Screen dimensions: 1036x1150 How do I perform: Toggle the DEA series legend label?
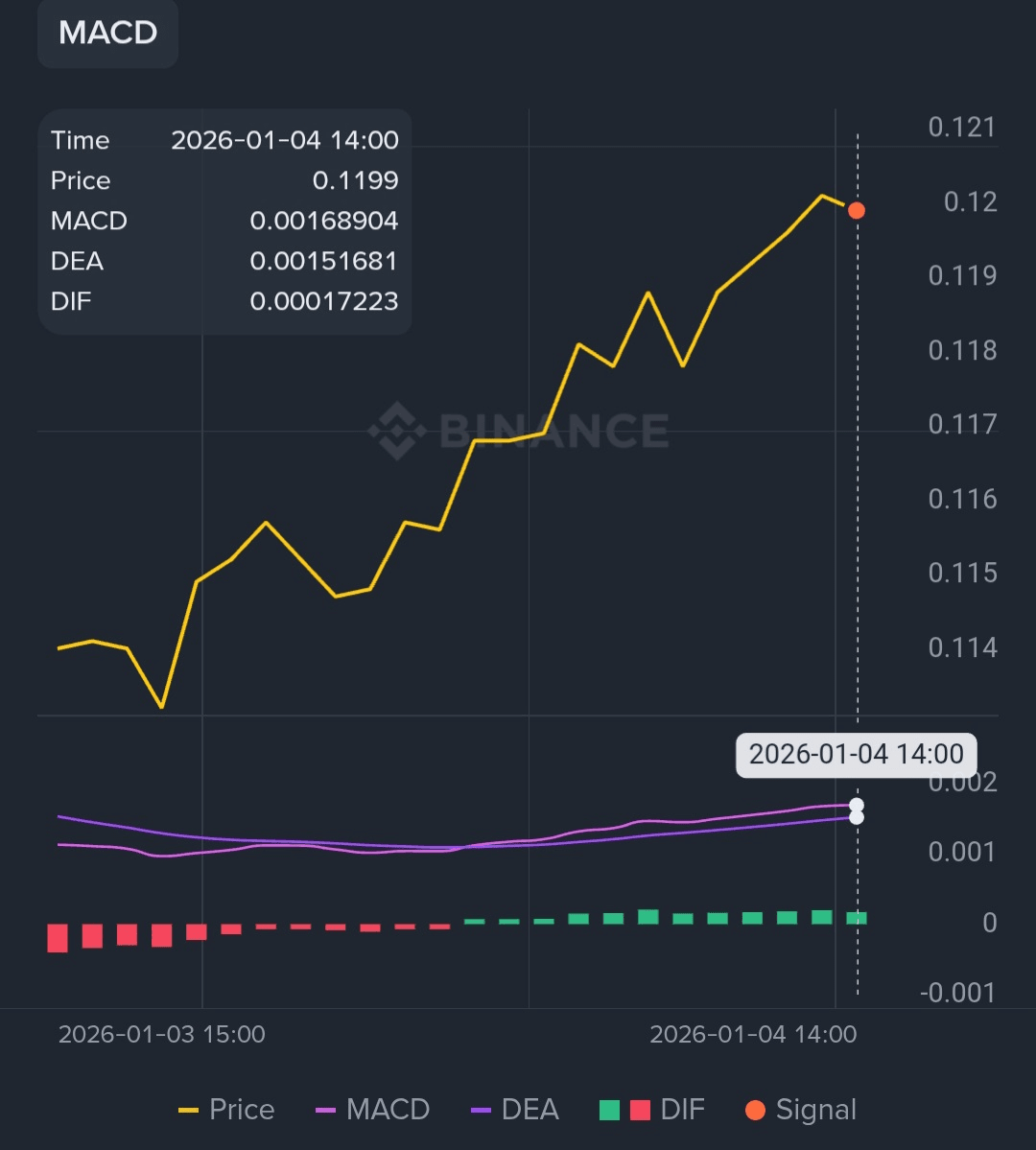(530, 1110)
